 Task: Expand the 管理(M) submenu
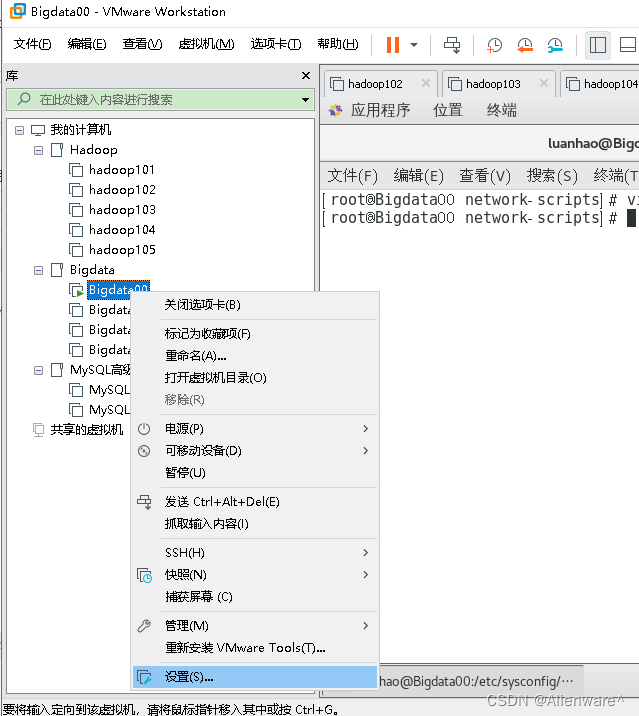(x=255, y=626)
